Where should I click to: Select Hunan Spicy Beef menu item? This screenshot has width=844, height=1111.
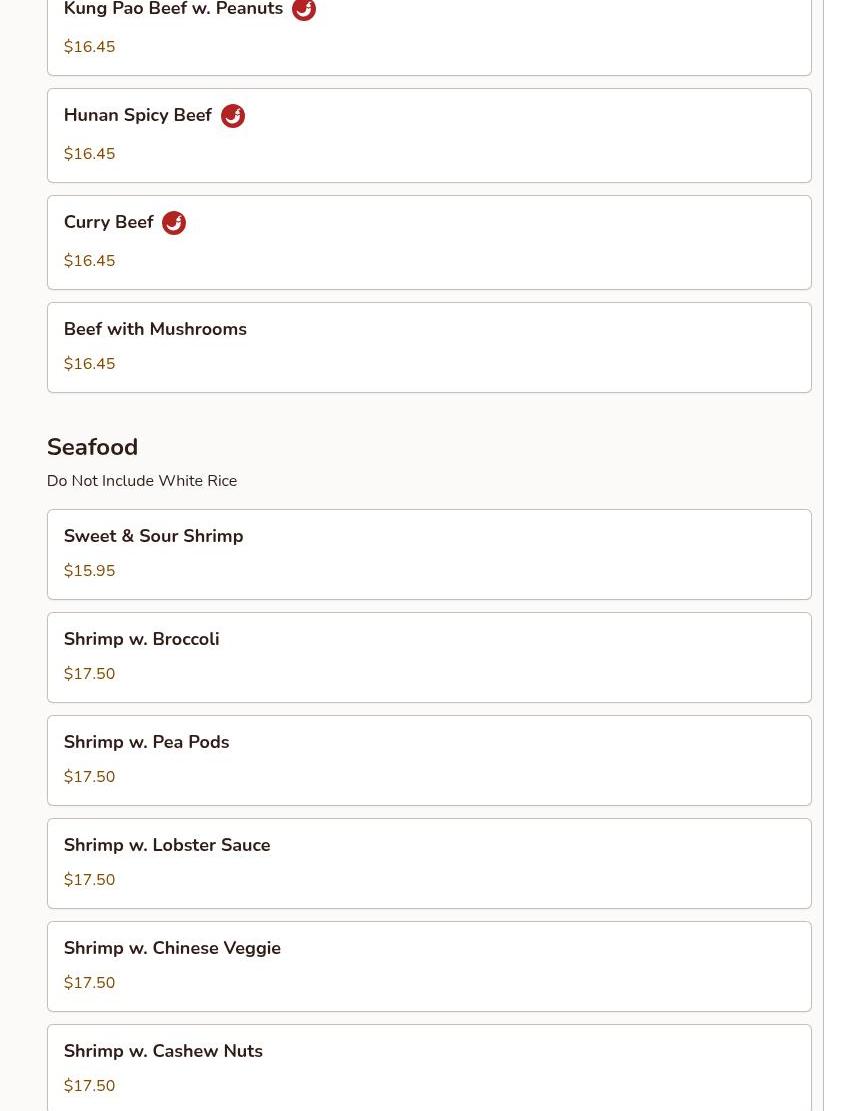point(429,135)
